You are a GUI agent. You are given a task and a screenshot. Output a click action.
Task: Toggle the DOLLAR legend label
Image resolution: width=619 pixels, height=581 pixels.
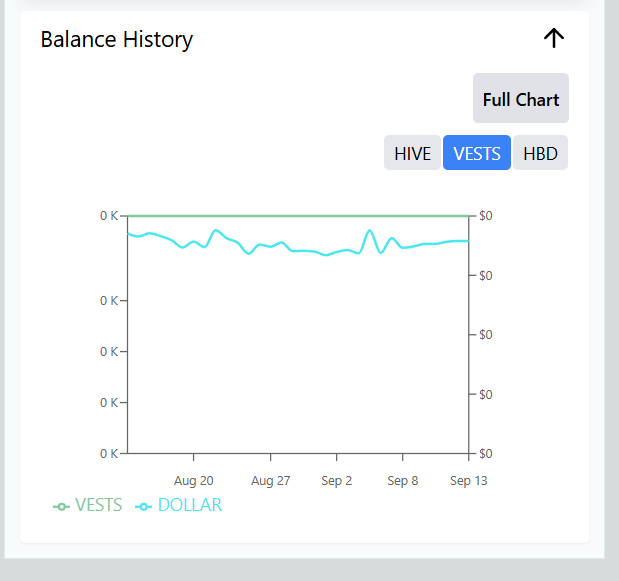(x=190, y=505)
